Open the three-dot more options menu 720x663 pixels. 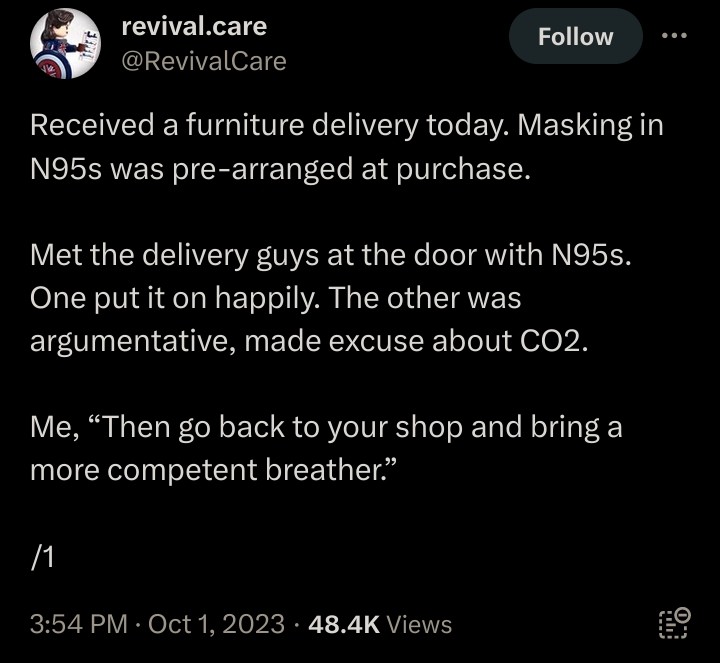(675, 36)
